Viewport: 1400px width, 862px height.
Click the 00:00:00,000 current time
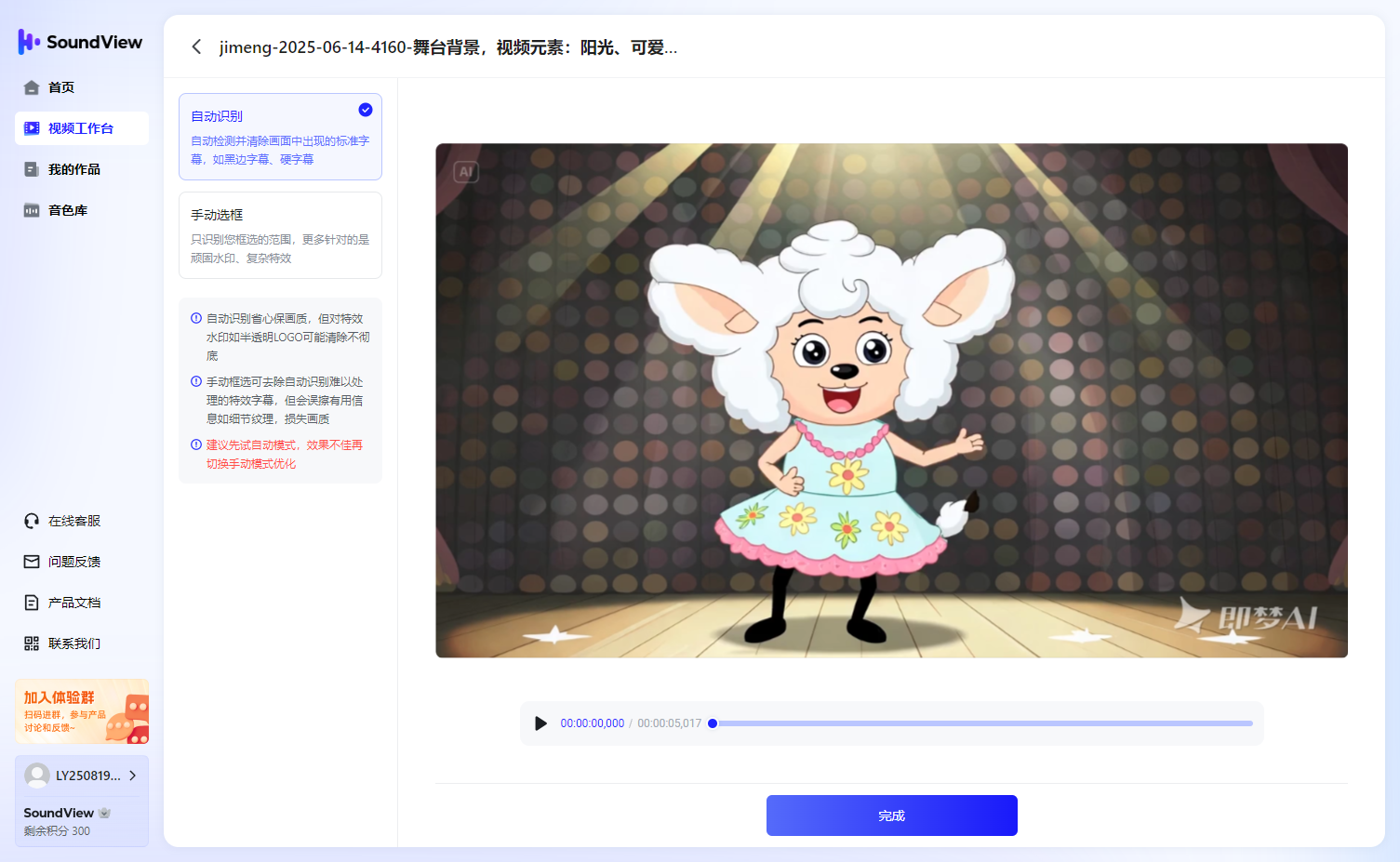click(593, 723)
